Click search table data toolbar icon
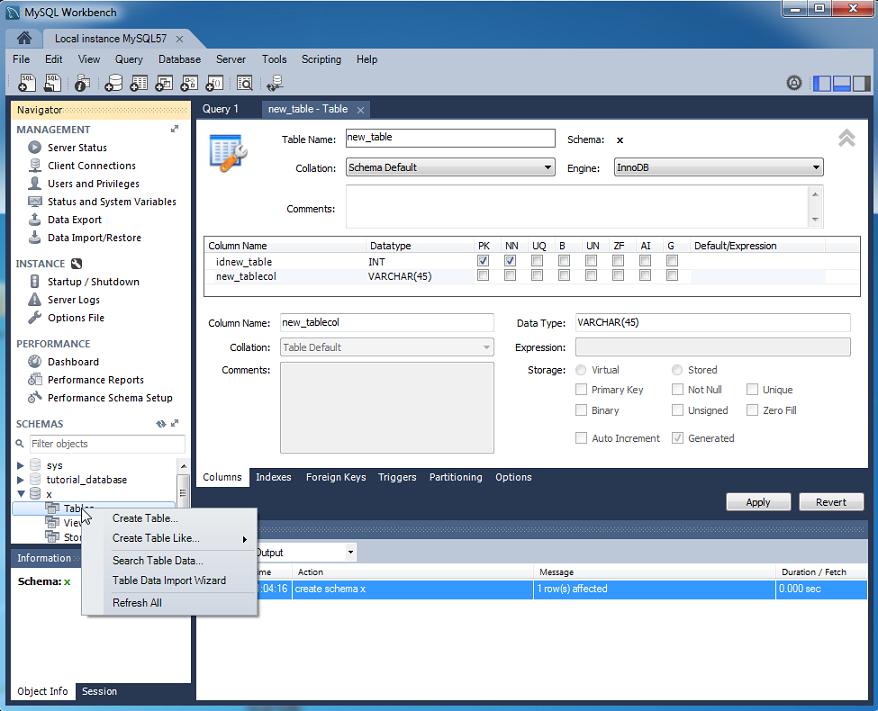 pos(245,83)
